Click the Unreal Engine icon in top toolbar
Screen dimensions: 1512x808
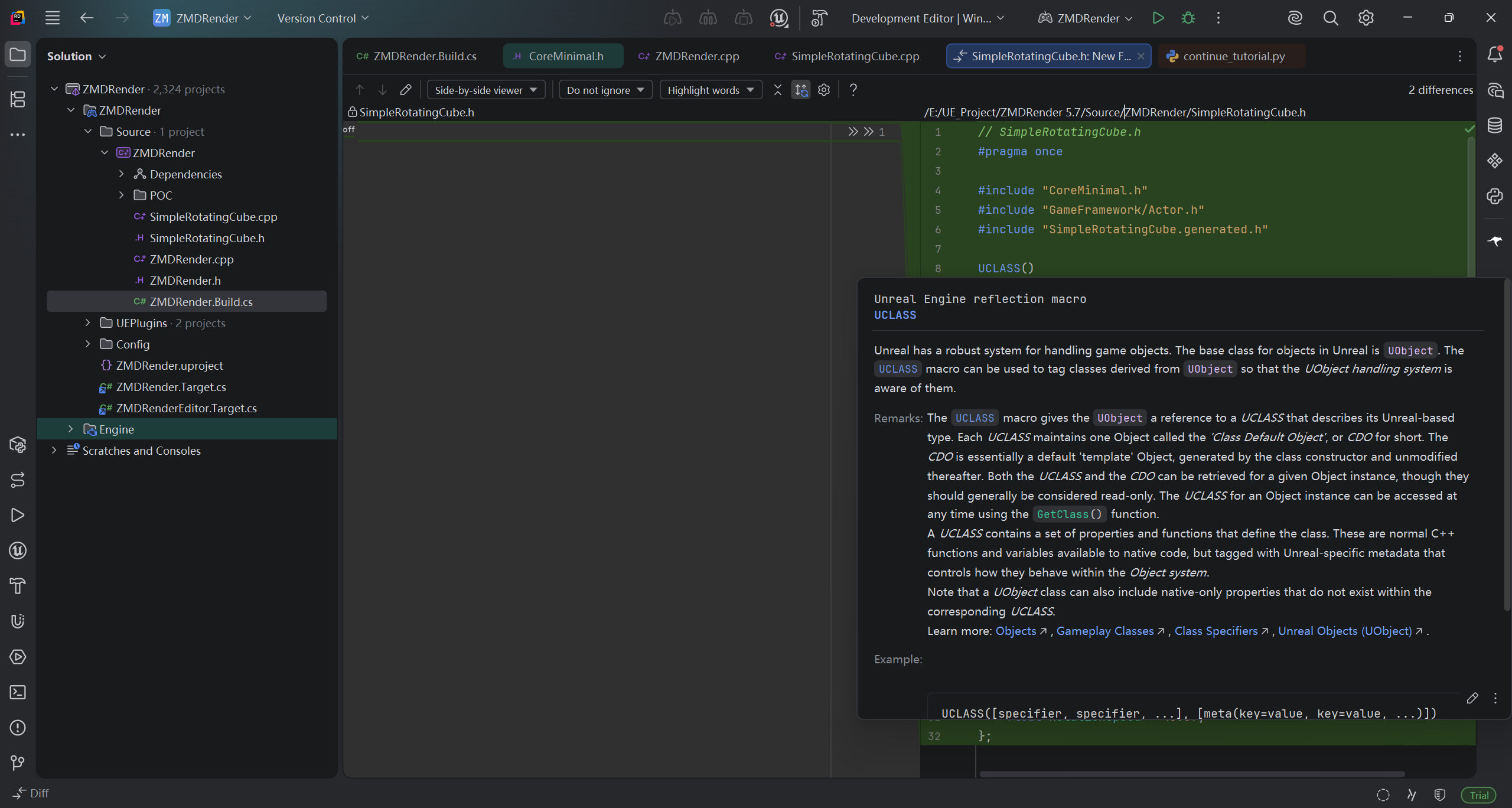[778, 18]
